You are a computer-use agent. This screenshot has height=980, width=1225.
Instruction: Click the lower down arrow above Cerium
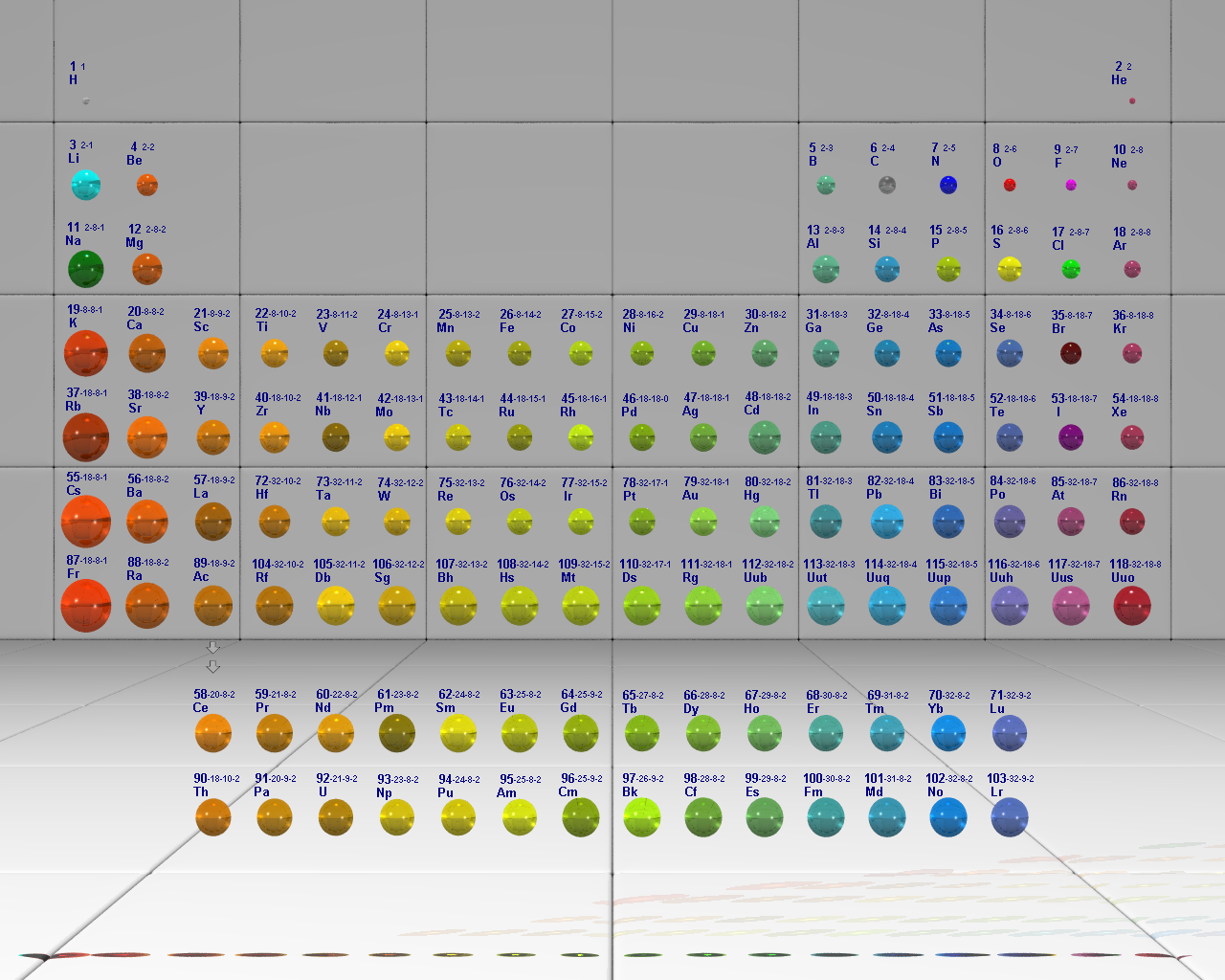[213, 666]
